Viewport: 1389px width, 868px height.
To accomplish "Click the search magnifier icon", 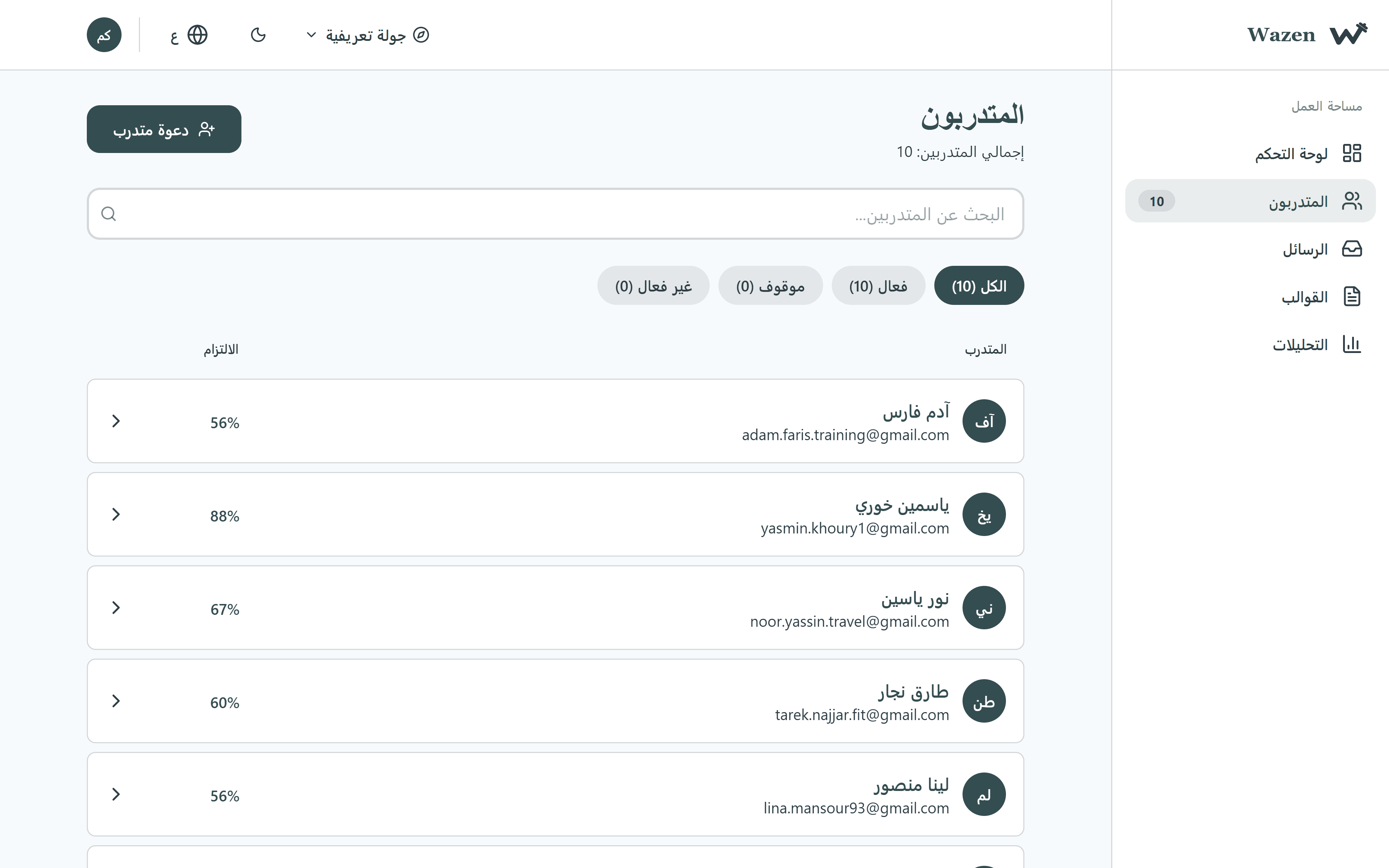I will click(x=109, y=214).
